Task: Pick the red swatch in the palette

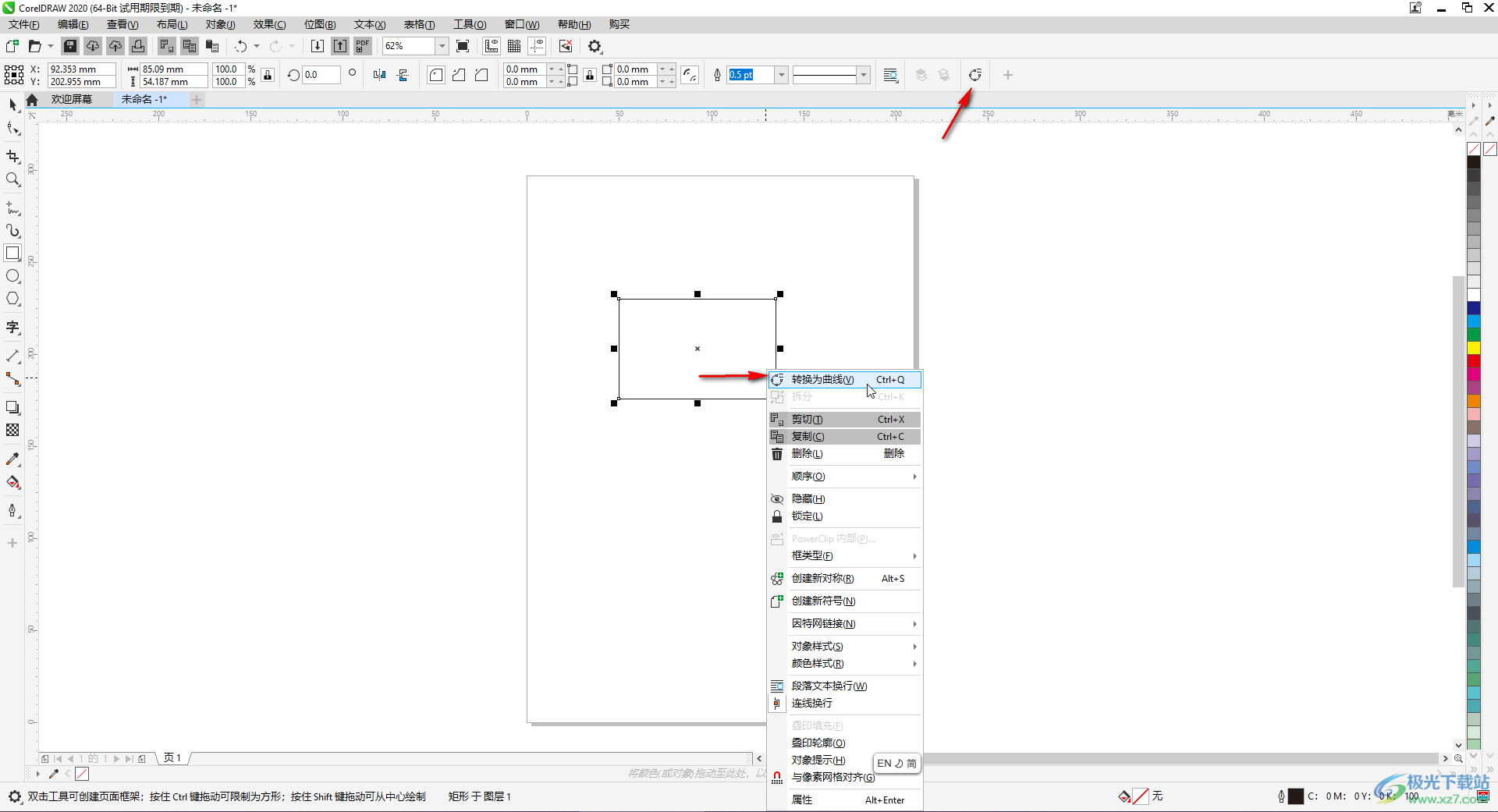Action: pos(1474,361)
